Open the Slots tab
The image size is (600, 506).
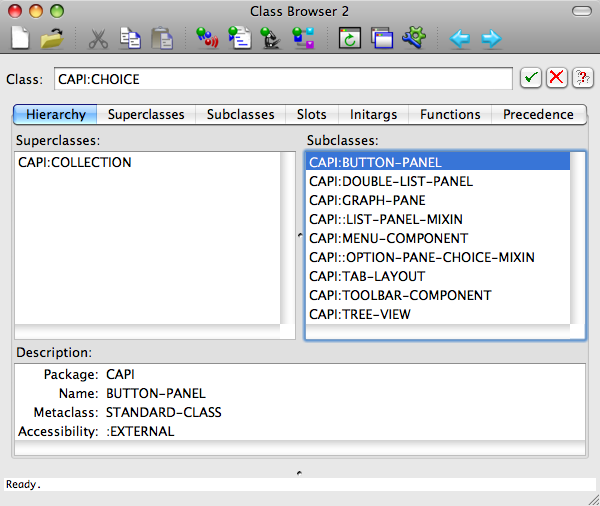pos(311,114)
